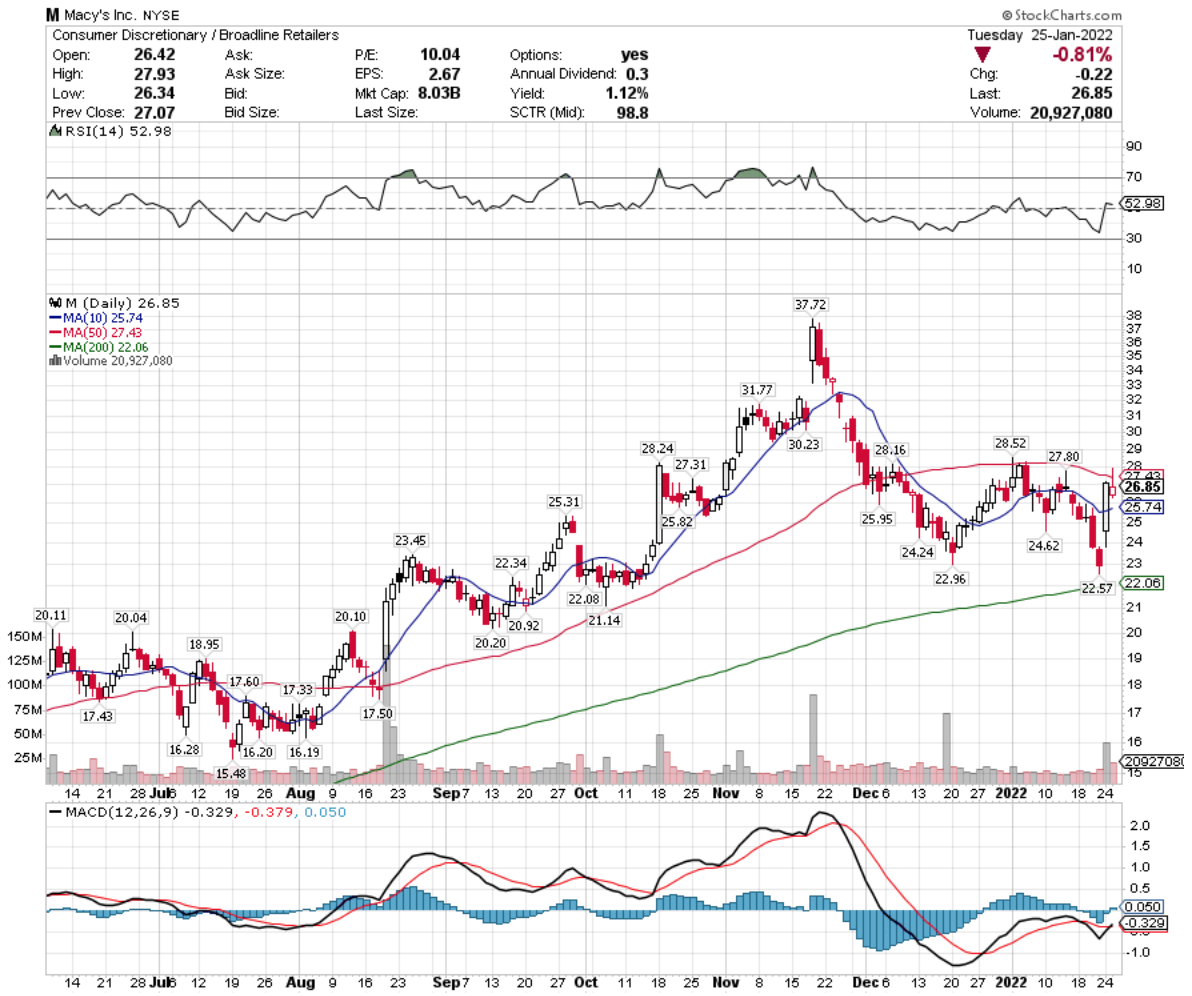Click the Prev Close value 27.07
Image resolution: width=1192 pixels, height=996 pixels.
pyautogui.click(x=154, y=113)
